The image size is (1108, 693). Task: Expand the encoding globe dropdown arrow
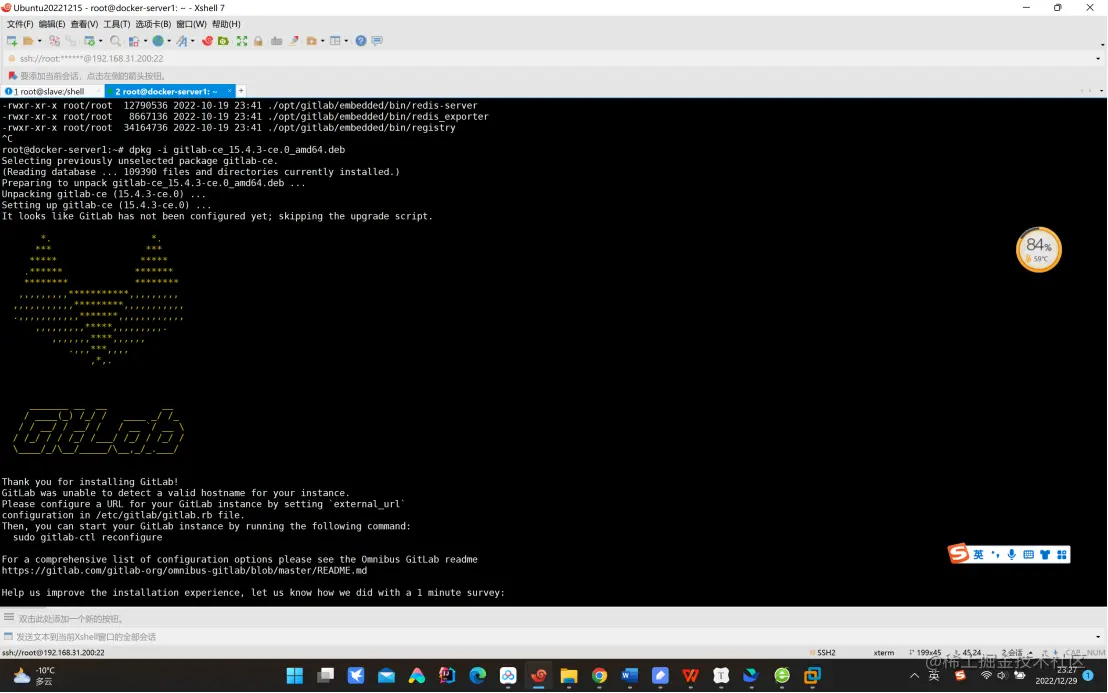coord(169,41)
